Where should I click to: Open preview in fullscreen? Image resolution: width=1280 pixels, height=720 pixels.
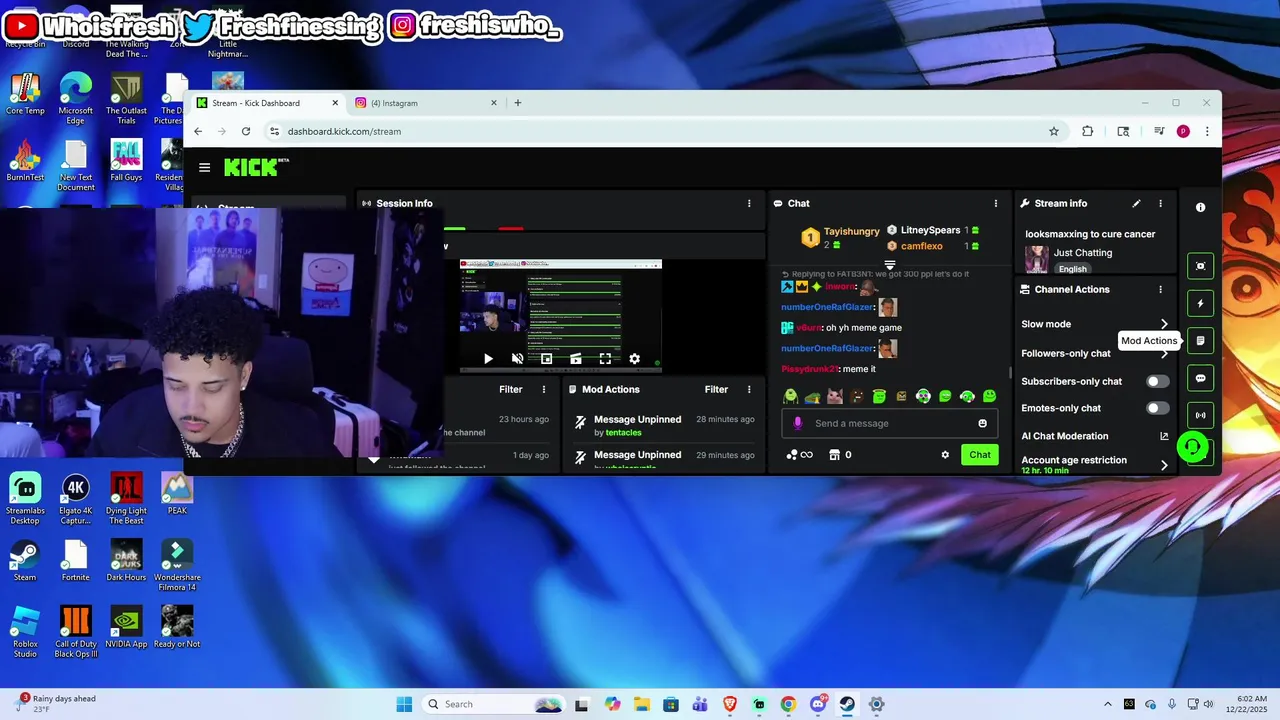(605, 359)
